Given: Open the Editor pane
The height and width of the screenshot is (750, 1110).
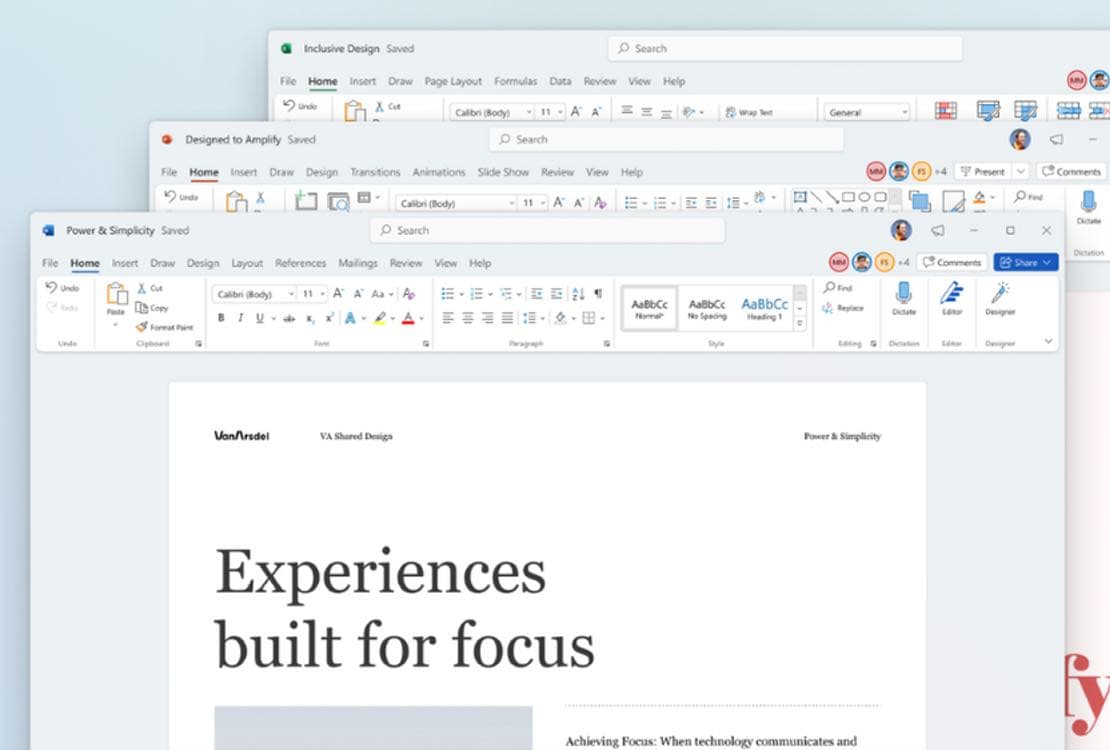Looking at the screenshot, I should click(x=951, y=298).
